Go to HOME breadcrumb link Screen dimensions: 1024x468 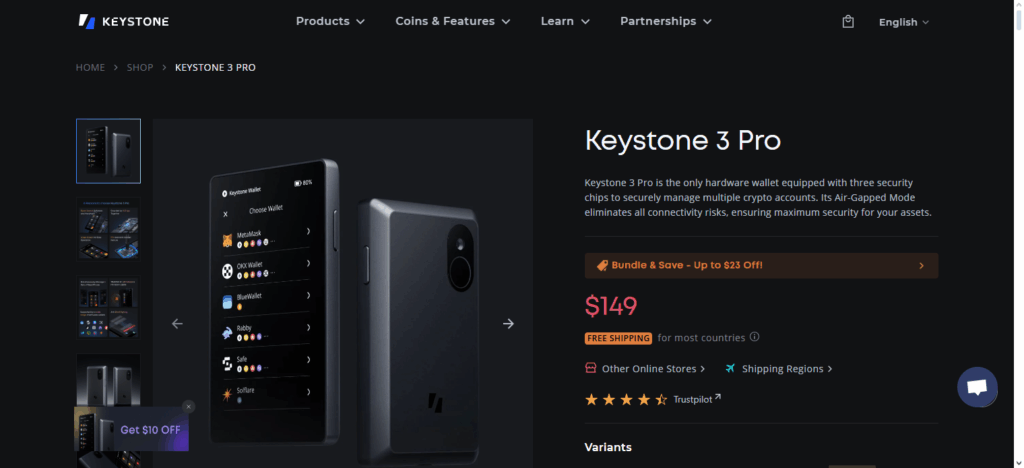(x=90, y=67)
